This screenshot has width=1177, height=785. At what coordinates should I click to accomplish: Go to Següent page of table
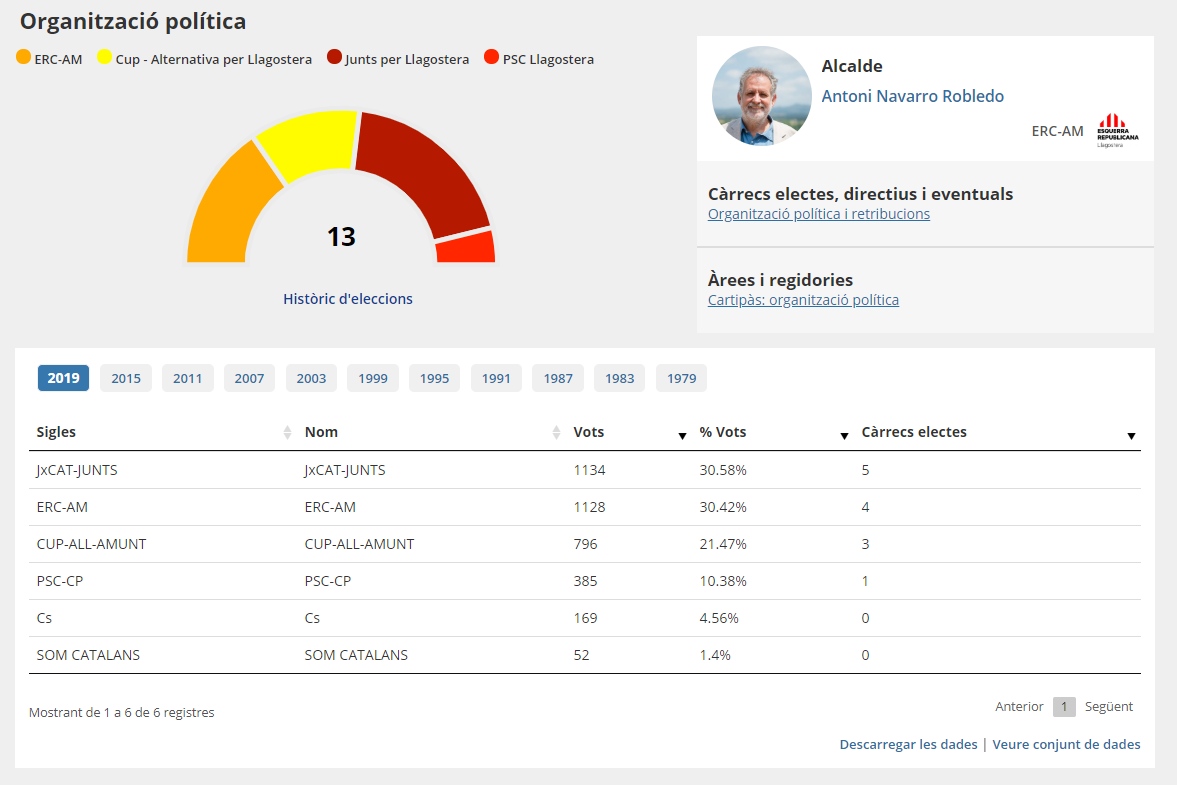click(1108, 706)
